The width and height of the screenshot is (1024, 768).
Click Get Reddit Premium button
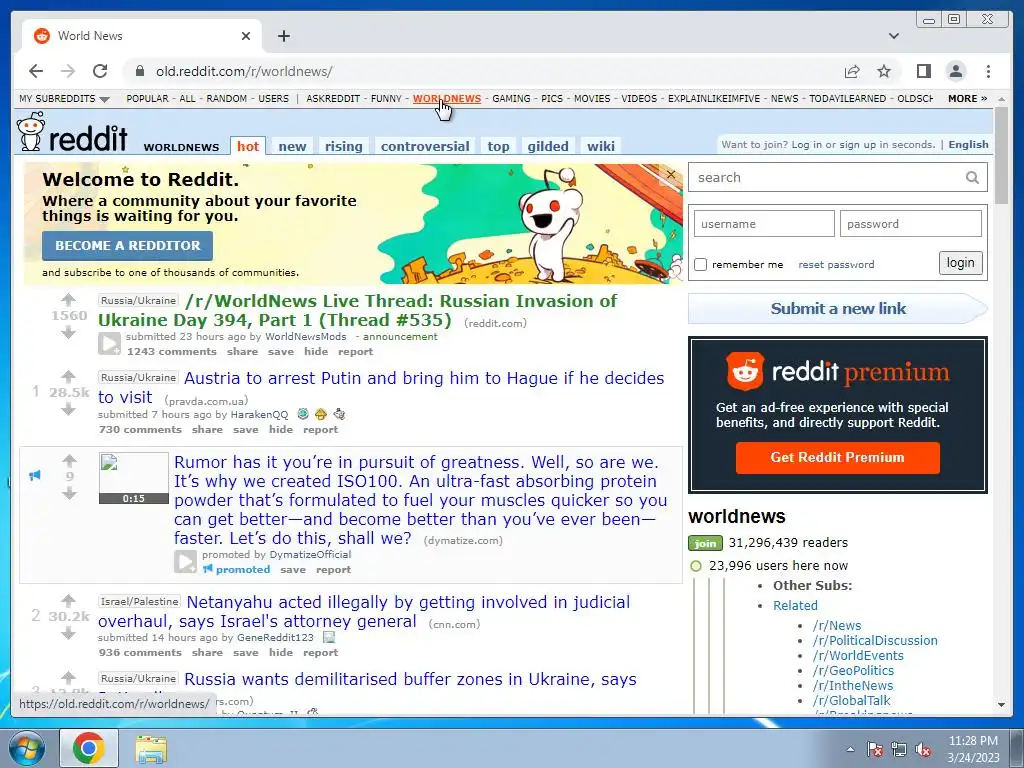[837, 457]
